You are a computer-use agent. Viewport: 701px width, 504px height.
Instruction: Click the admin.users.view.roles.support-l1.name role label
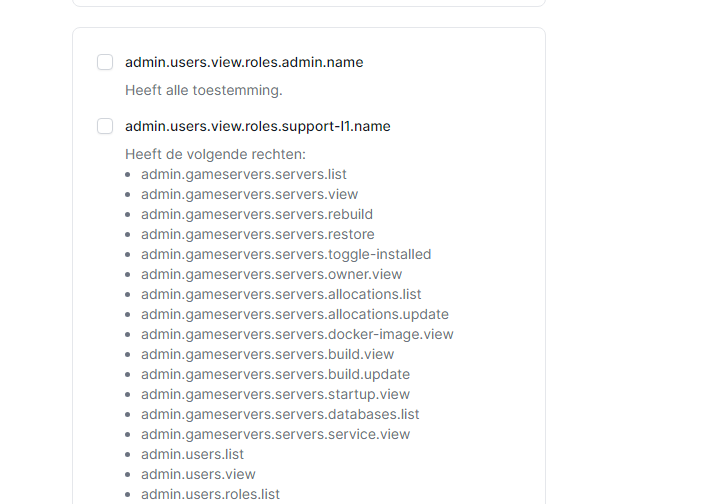(257, 126)
